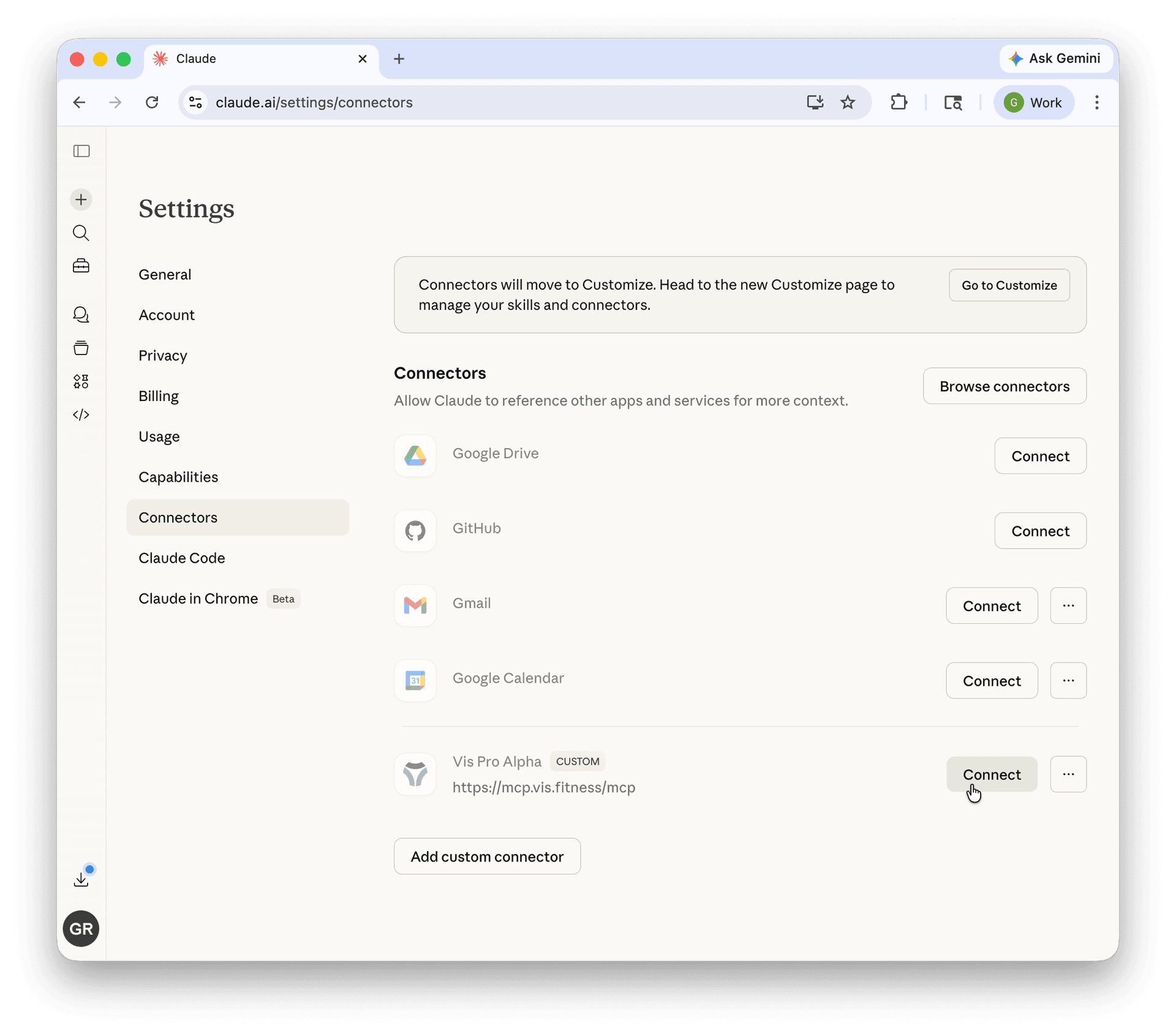Start a new chat with plus icon
Viewport: 1176px width, 1036px height.
click(x=81, y=200)
